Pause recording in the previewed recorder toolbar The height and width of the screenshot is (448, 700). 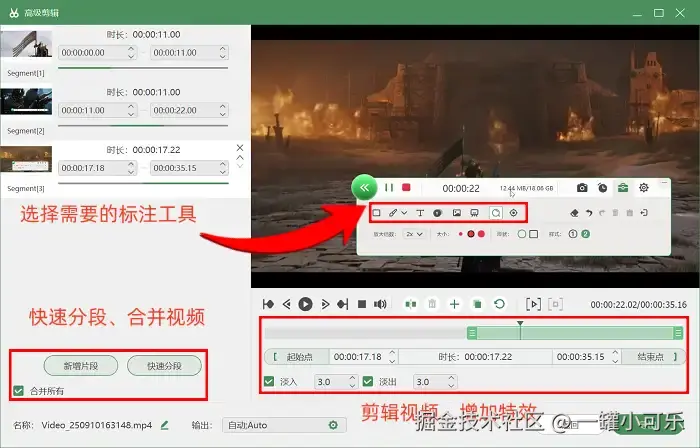tap(389, 188)
